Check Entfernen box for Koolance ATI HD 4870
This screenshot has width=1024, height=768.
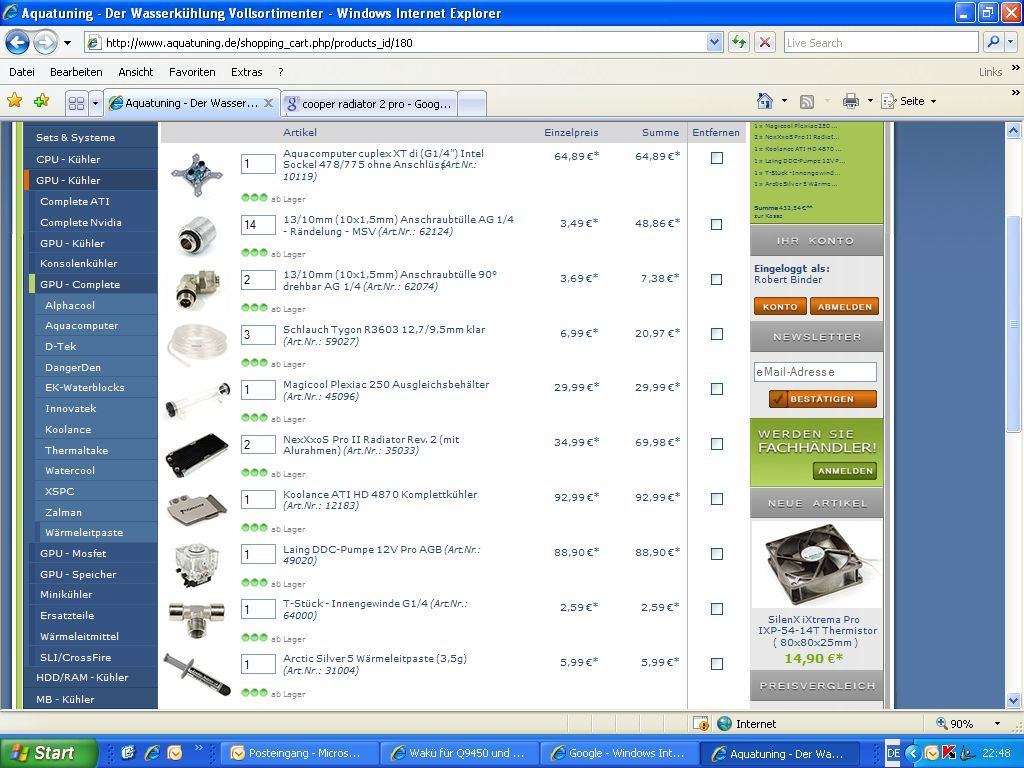pos(716,498)
